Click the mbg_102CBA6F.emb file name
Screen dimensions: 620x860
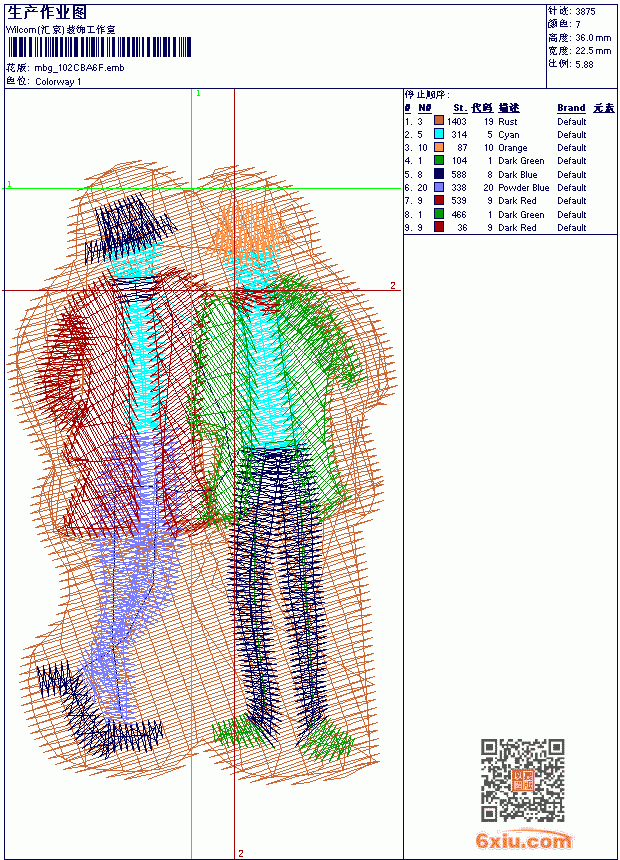coord(79,68)
